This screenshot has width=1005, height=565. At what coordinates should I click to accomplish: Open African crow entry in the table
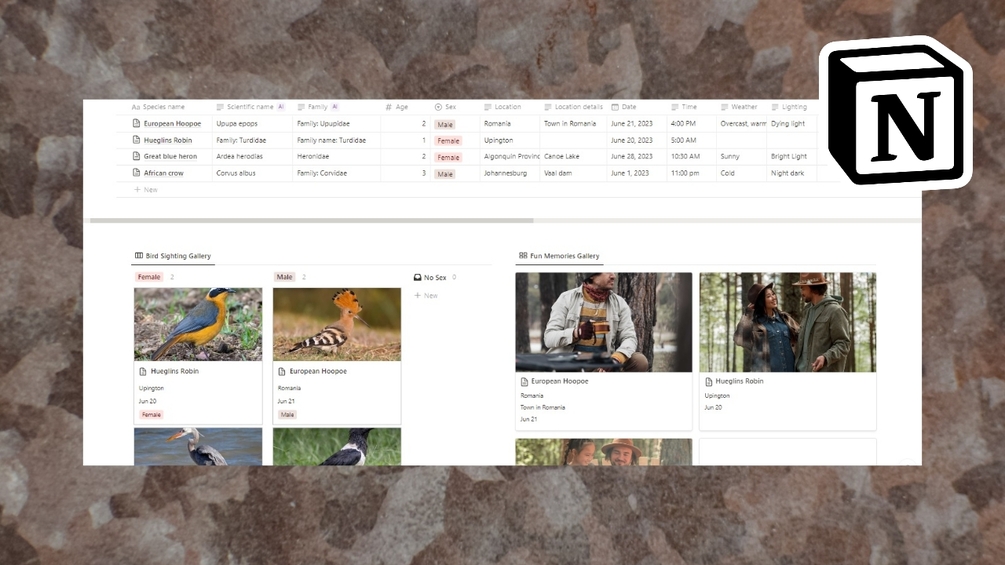(163, 173)
